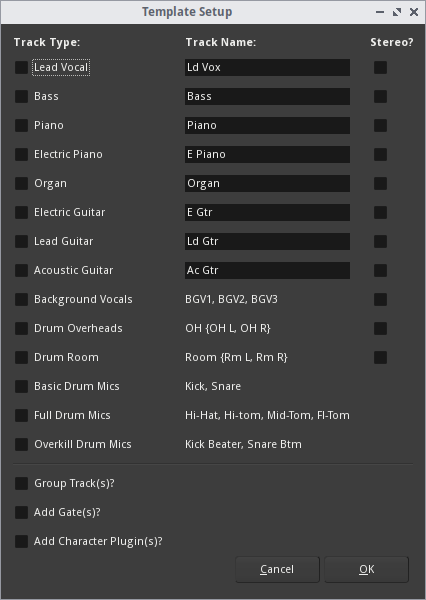The height and width of the screenshot is (600, 426).
Task: Tick the Bass track type checkbox
Action: pyautogui.click(x=21, y=96)
